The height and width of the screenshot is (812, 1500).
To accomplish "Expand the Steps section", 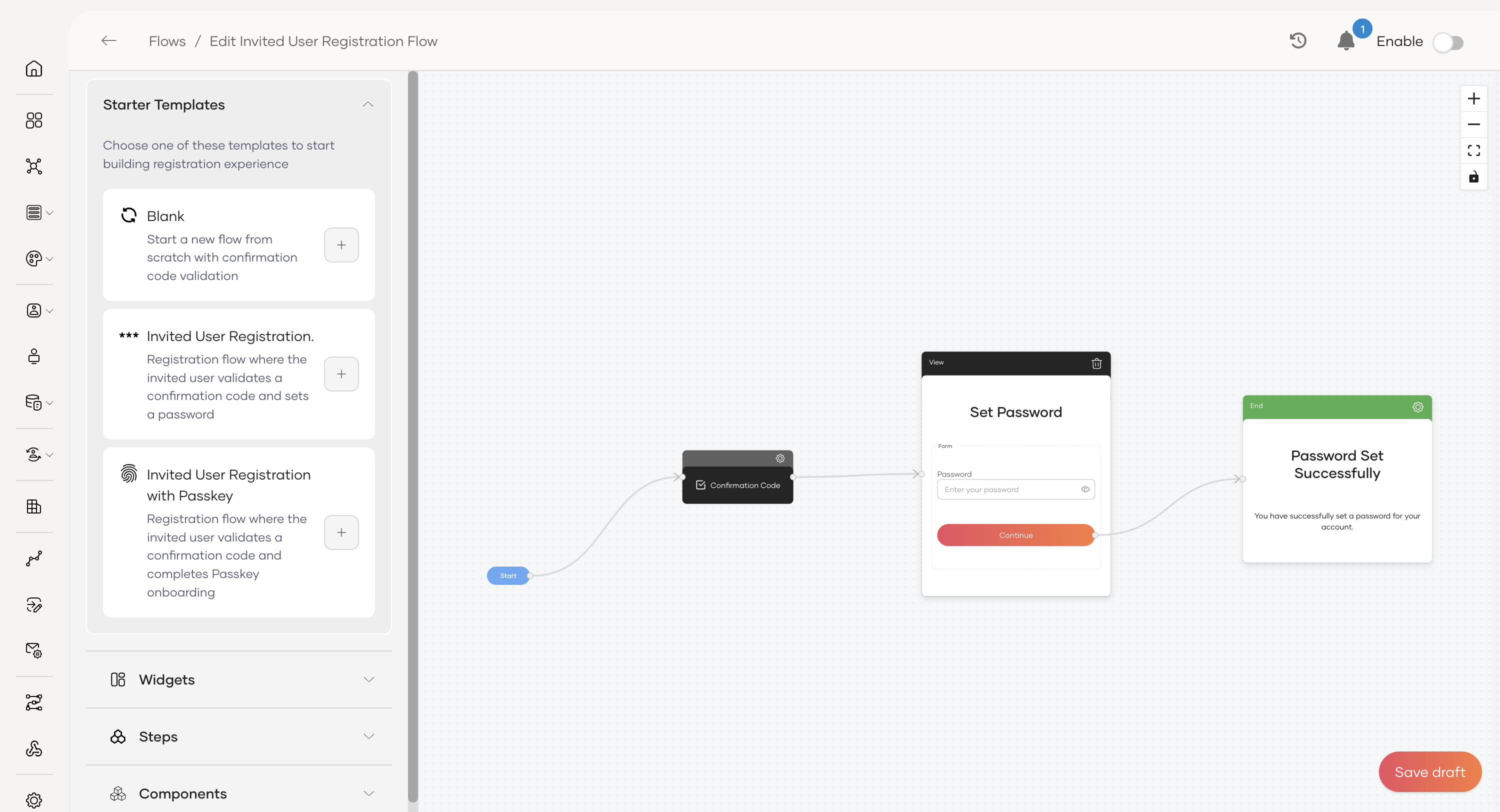I will (x=368, y=736).
